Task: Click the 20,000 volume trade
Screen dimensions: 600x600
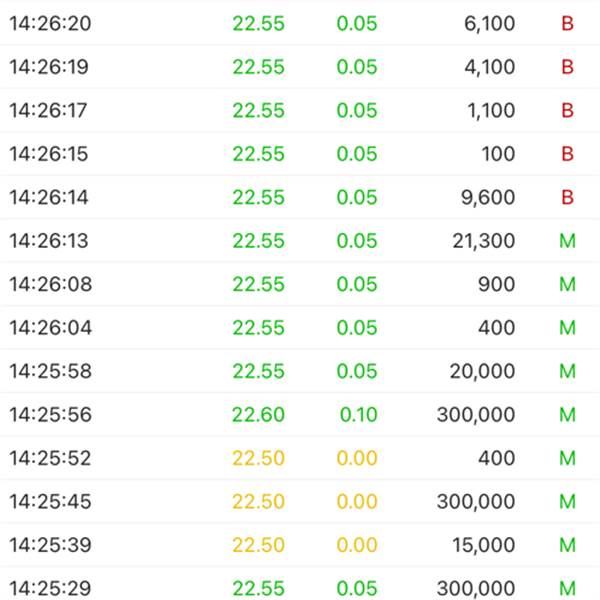Action: 300,371
